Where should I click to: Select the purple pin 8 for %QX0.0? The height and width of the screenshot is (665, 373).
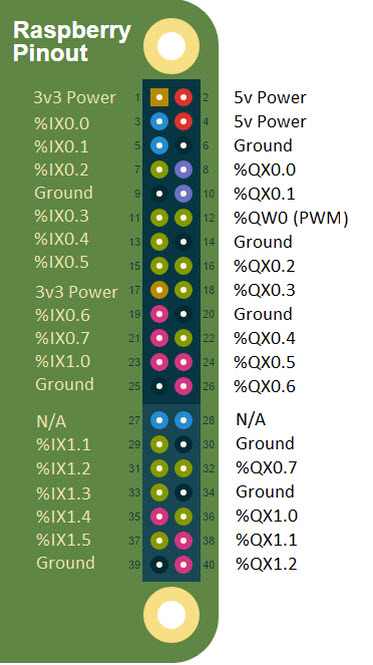[183, 170]
